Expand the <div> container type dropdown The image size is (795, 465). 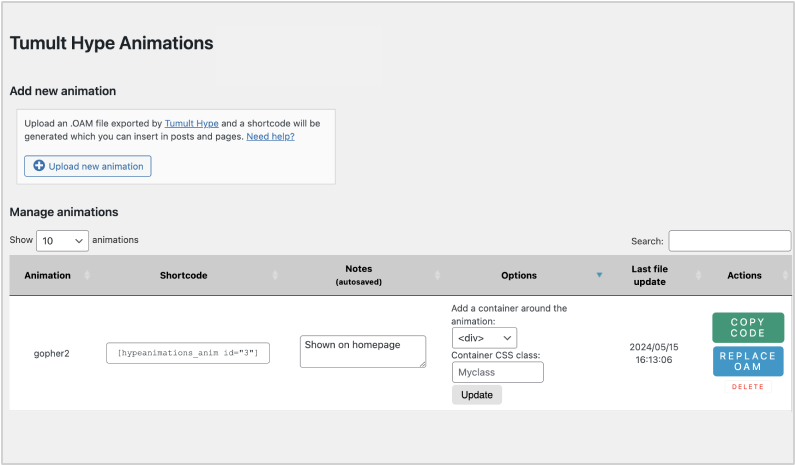[484, 339]
